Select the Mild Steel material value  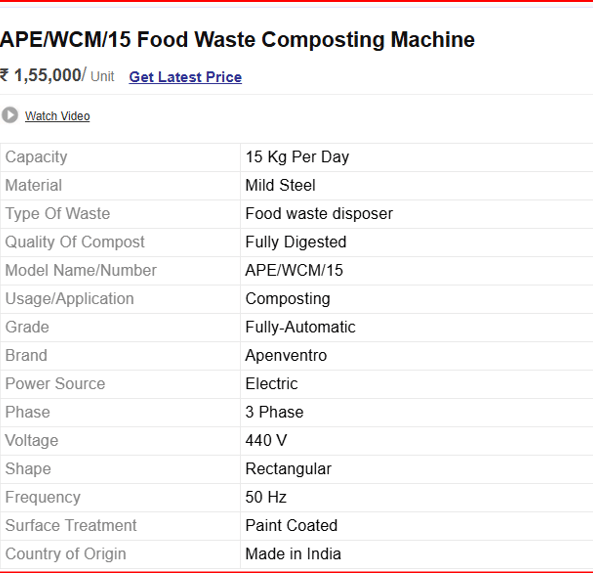(x=280, y=185)
